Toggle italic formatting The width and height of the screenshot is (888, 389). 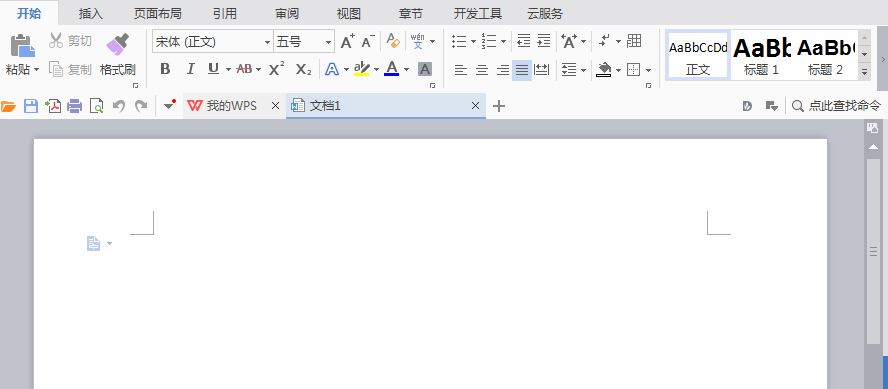[190, 69]
